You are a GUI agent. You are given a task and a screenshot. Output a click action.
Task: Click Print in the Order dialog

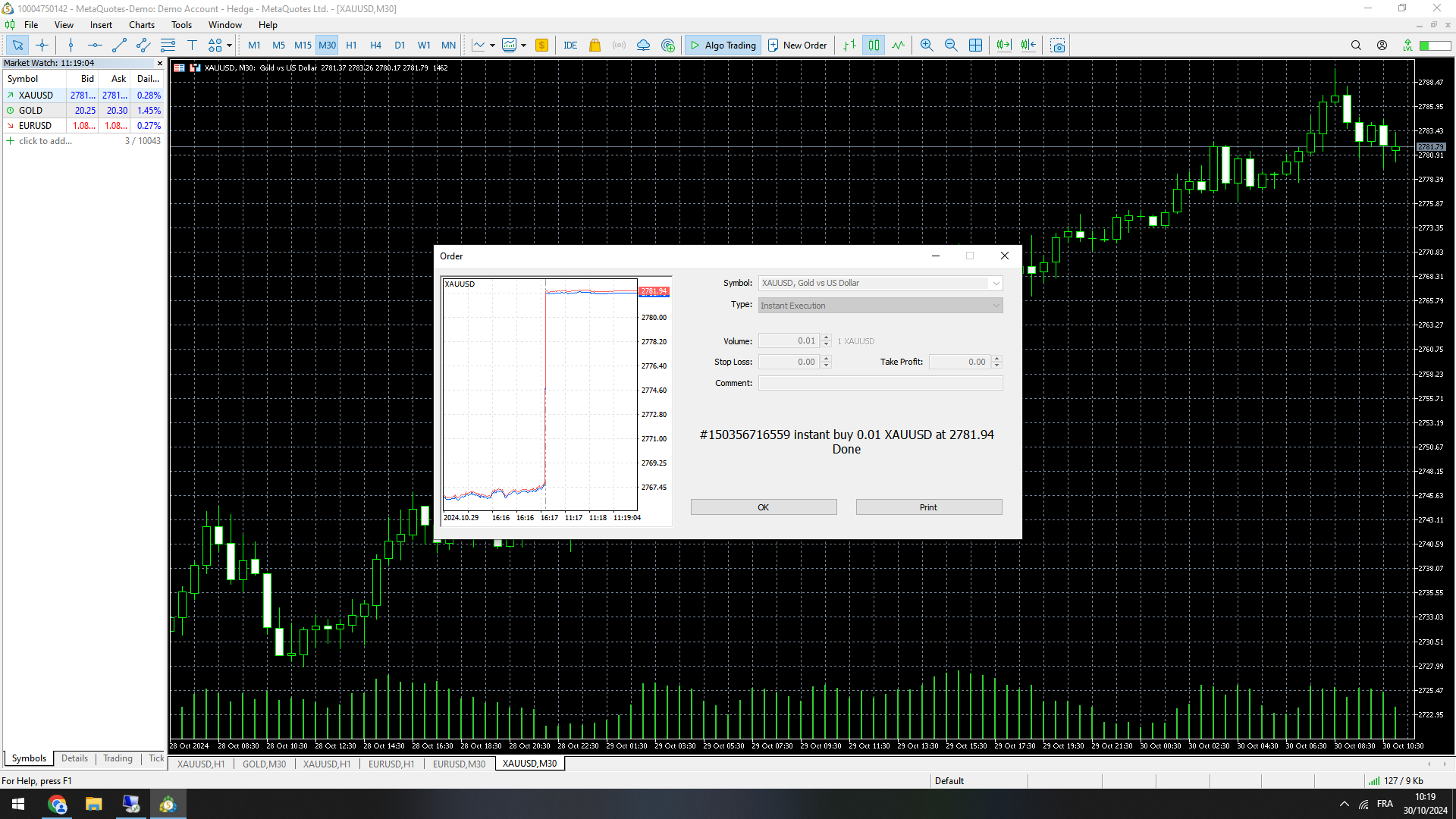(x=928, y=507)
